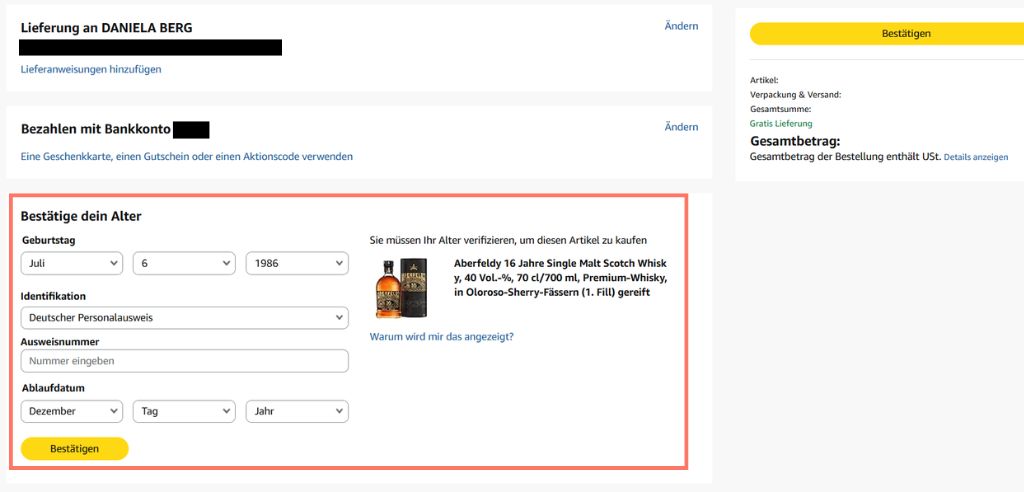This screenshot has width=1024, height=492.
Task: Click the Geschenkkarte, Gutschein oder Aktionscode link
Action: pyautogui.click(x=187, y=157)
